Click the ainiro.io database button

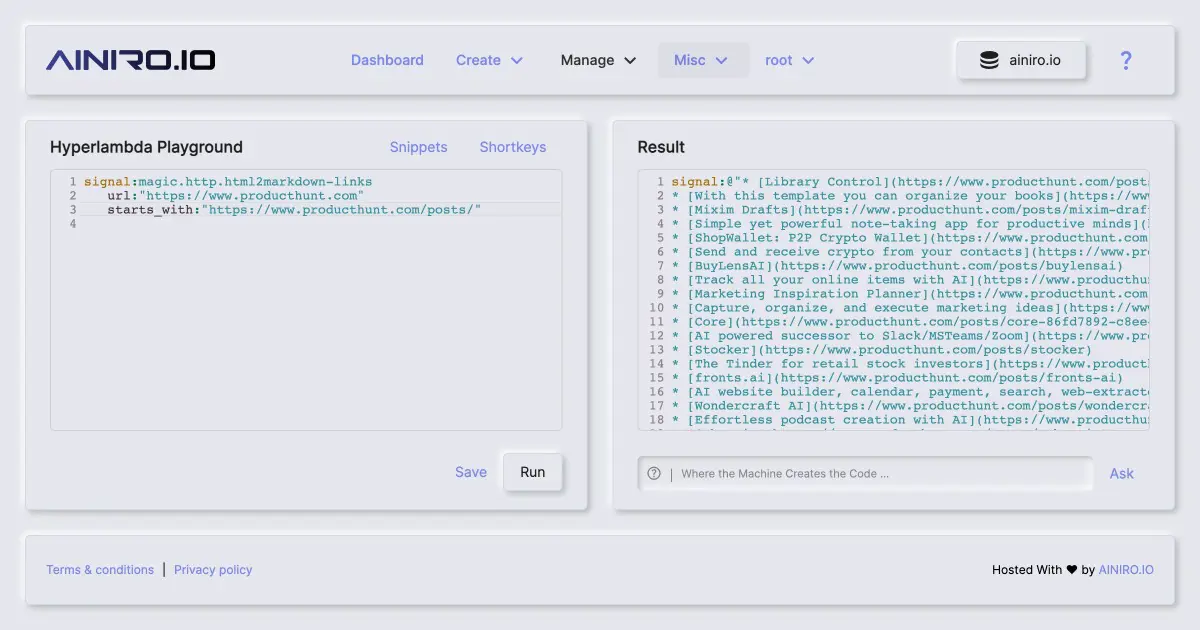[1021, 60]
